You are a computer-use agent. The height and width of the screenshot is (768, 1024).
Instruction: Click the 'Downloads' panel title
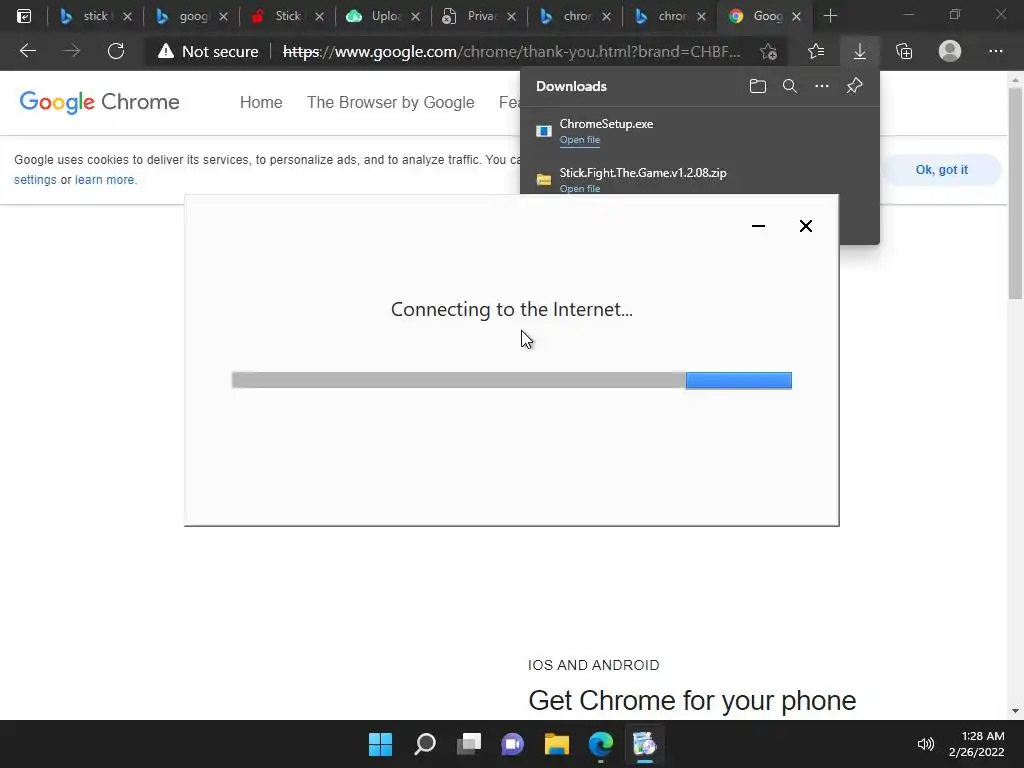[x=571, y=86]
